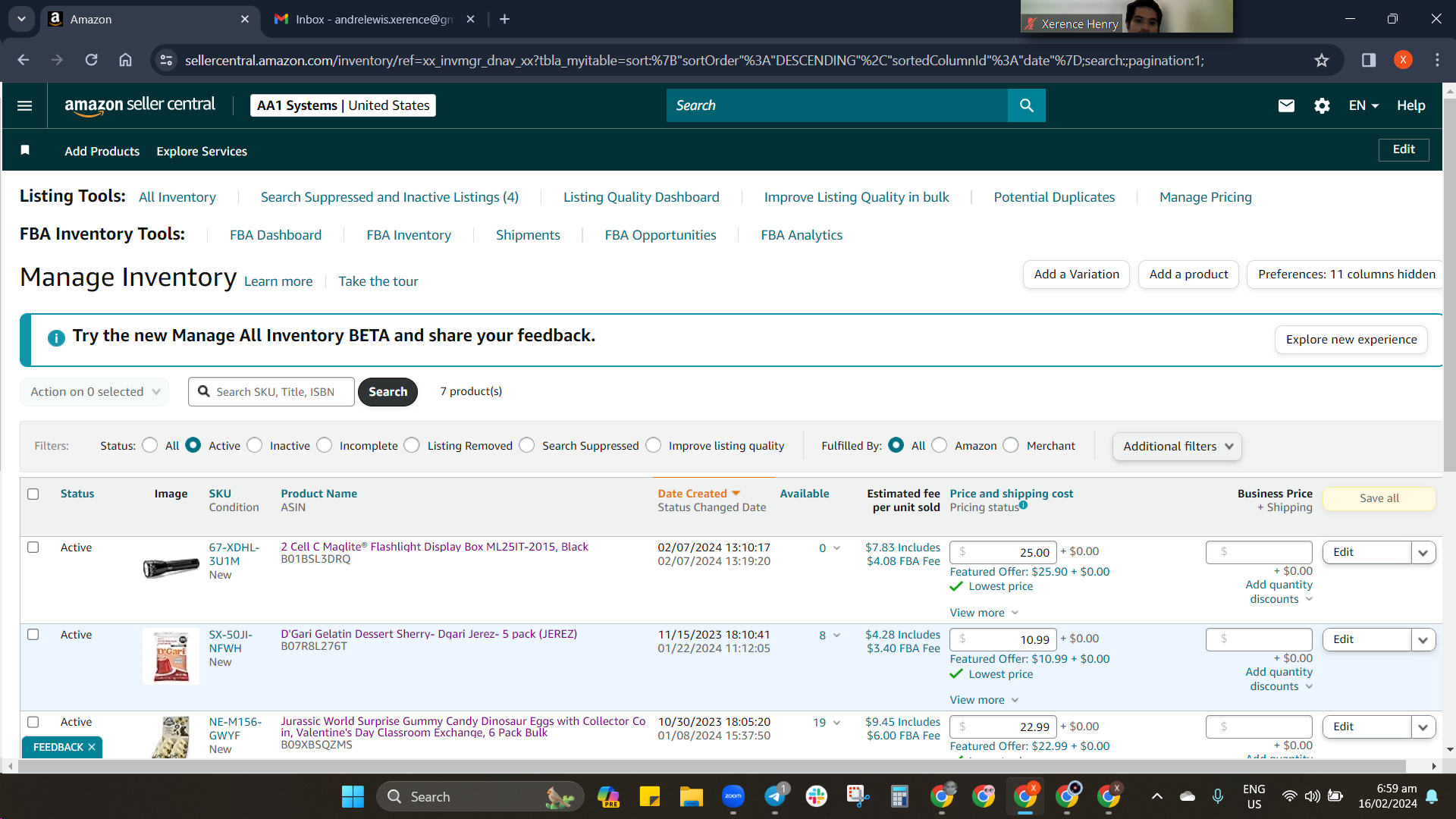Open the Chrome tab search dropdown
The width and height of the screenshot is (1456, 819).
click(x=21, y=19)
